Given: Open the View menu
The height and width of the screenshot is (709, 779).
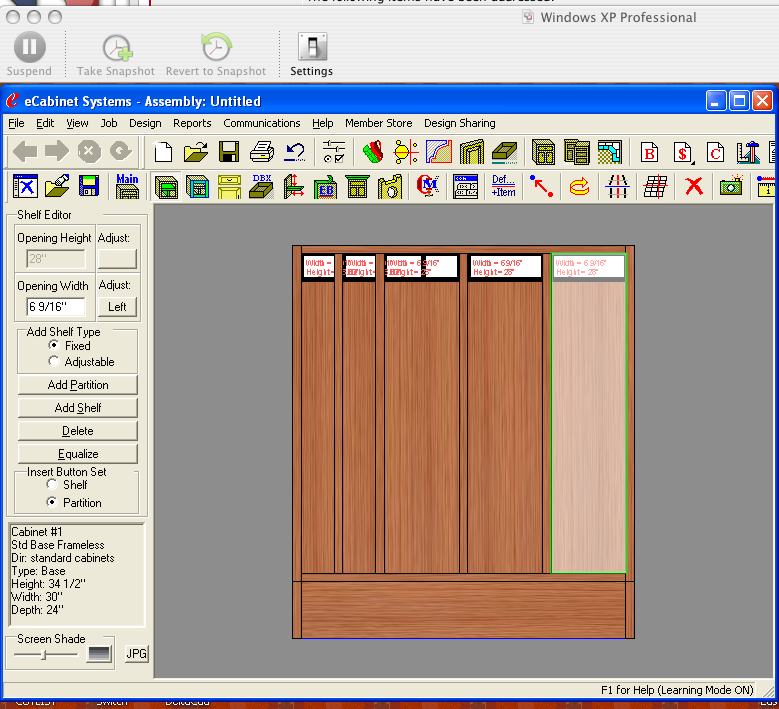Looking at the screenshot, I should pos(77,123).
